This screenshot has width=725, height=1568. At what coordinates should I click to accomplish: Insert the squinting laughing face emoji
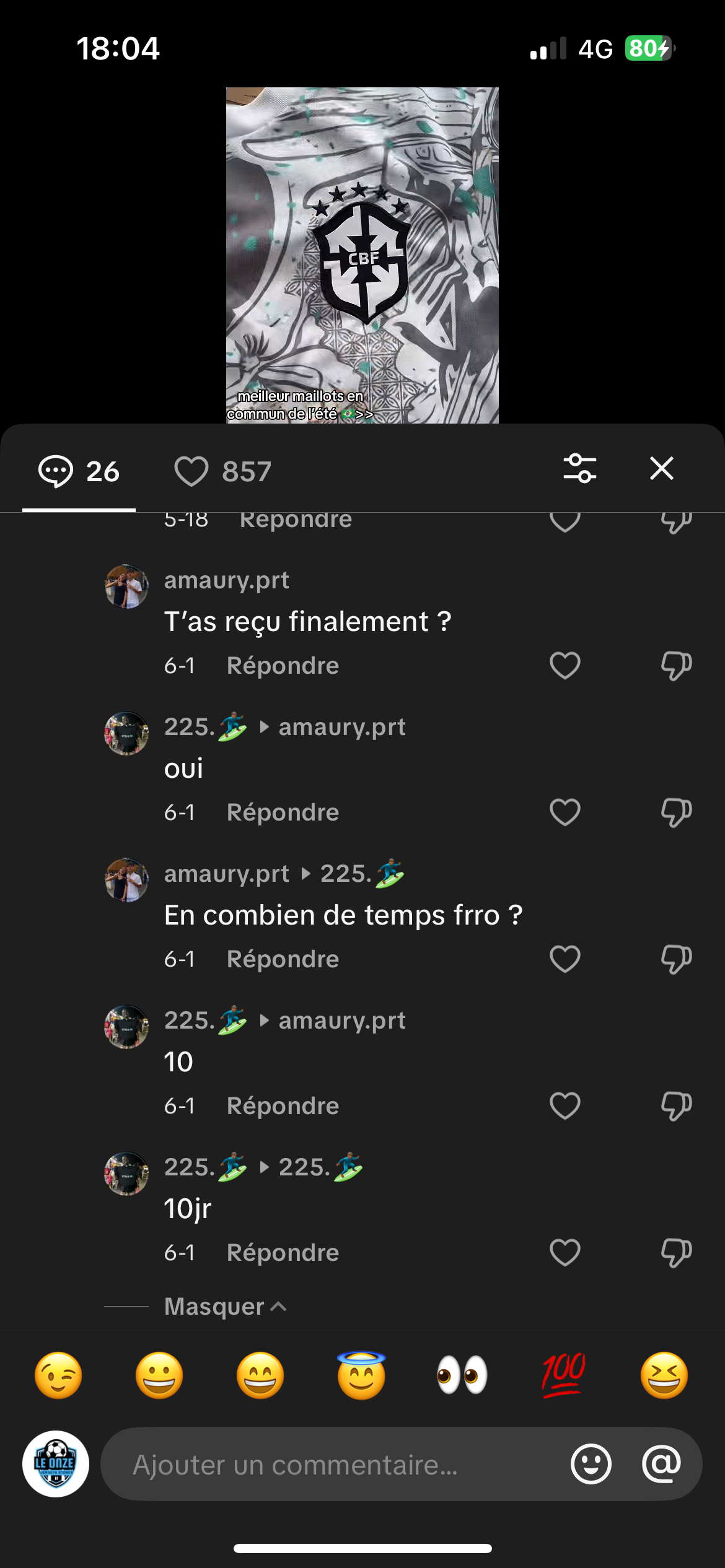[664, 1375]
